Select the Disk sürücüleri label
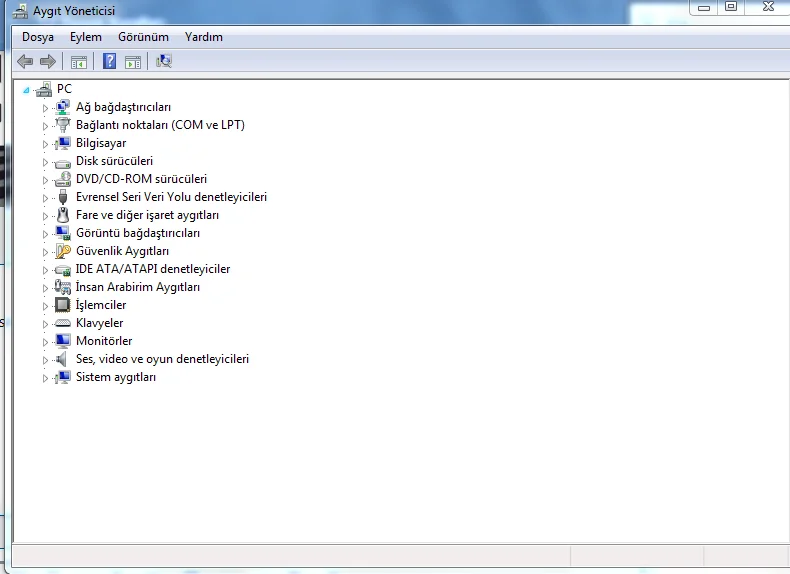 pos(114,161)
